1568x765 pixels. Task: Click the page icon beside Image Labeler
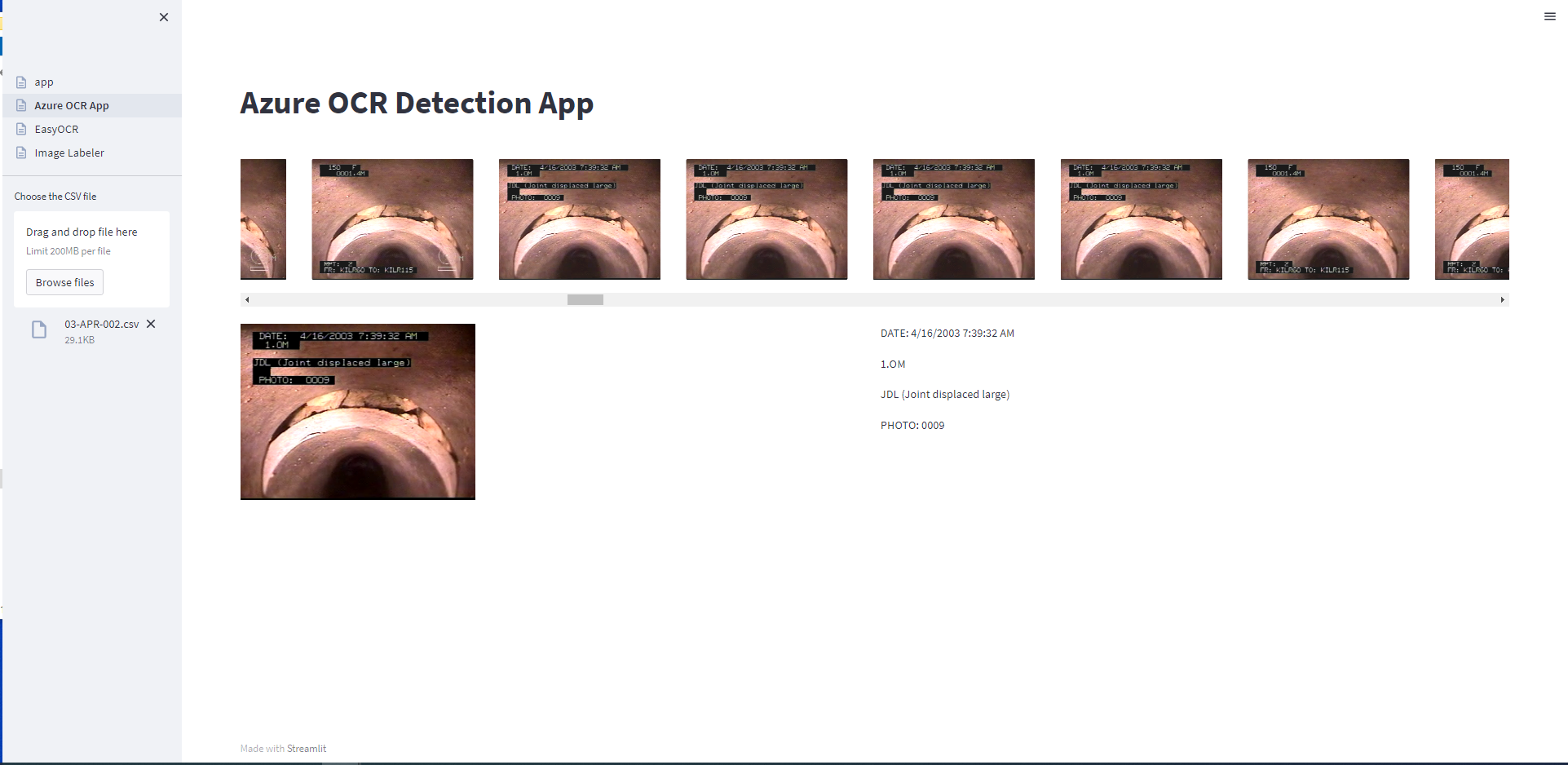(21, 153)
